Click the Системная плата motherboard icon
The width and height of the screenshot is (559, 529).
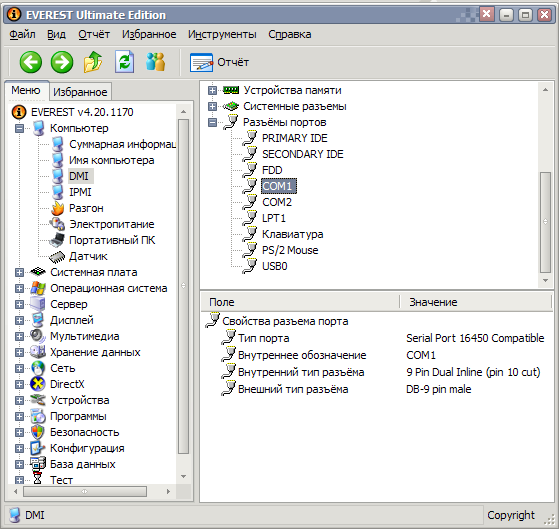[x=38, y=272]
